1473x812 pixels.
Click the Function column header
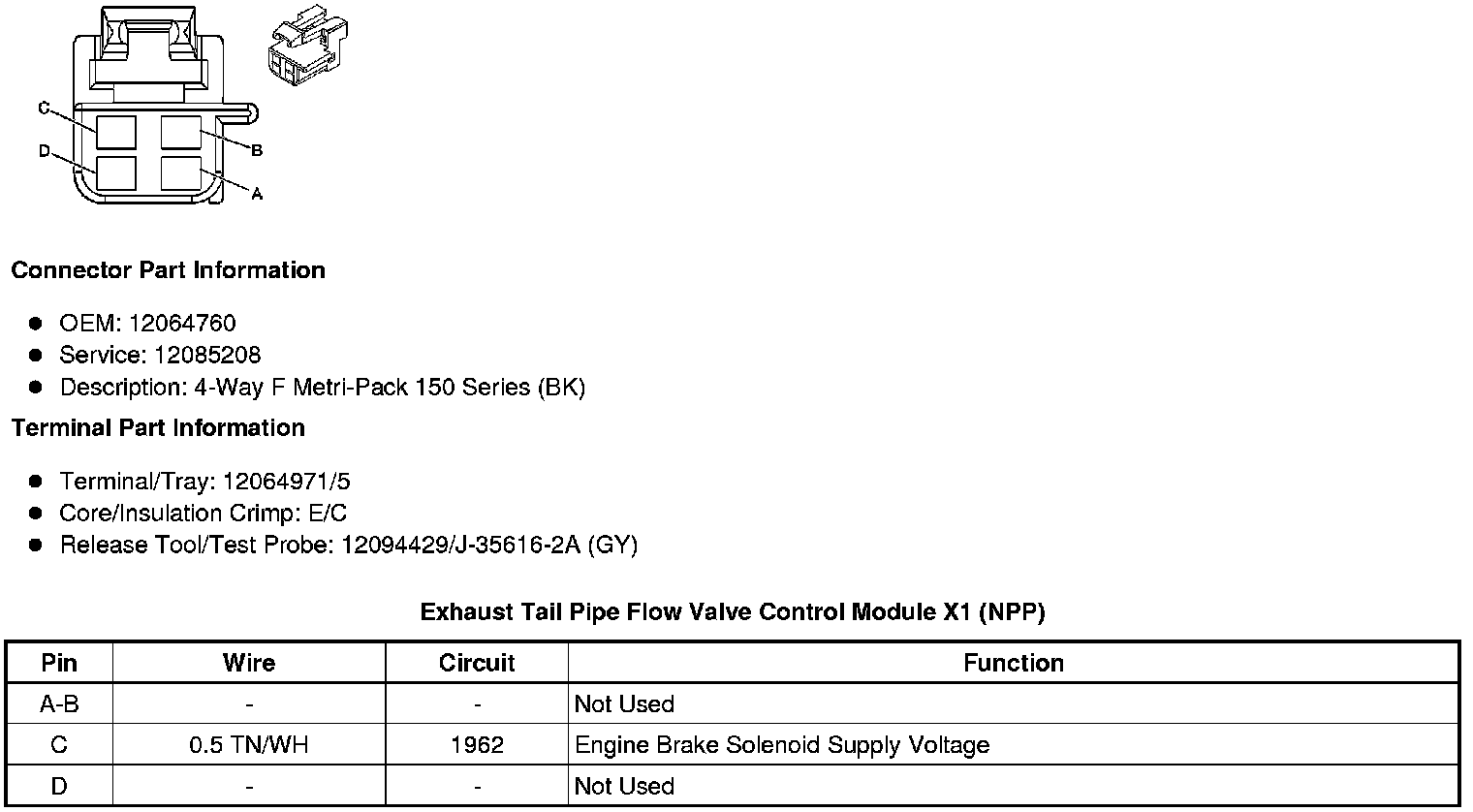click(x=1014, y=663)
